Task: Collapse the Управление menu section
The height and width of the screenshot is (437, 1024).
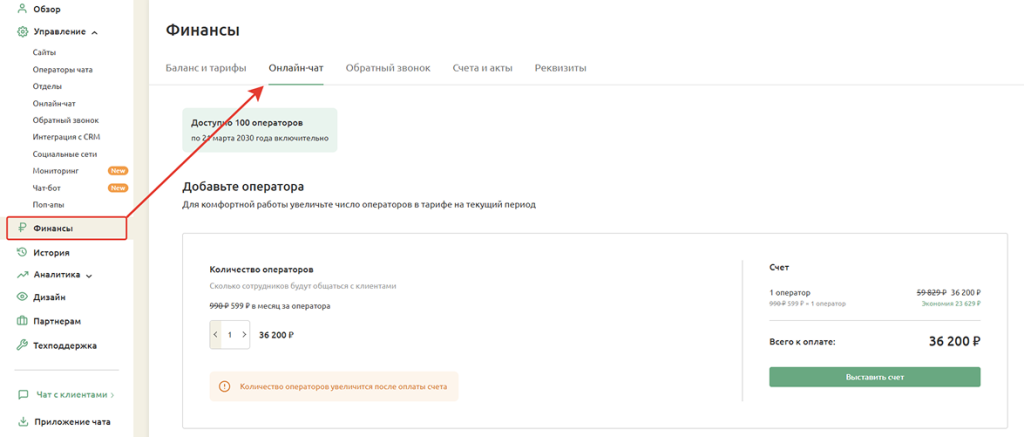Action: point(94,33)
